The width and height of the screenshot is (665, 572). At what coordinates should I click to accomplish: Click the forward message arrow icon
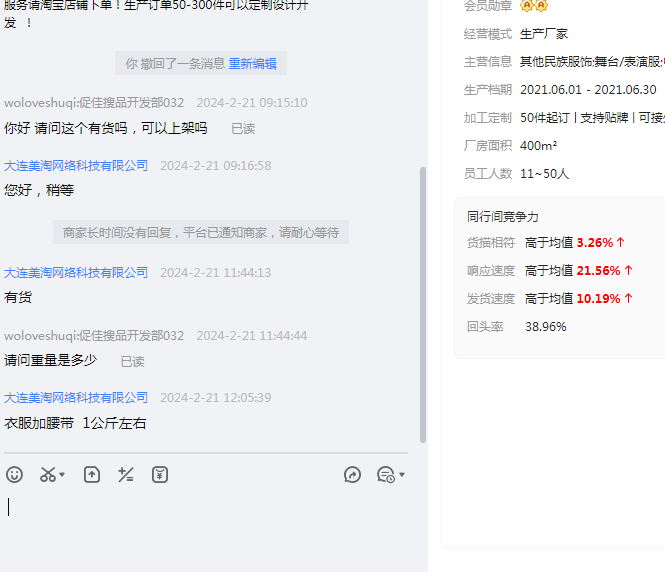tap(352, 475)
